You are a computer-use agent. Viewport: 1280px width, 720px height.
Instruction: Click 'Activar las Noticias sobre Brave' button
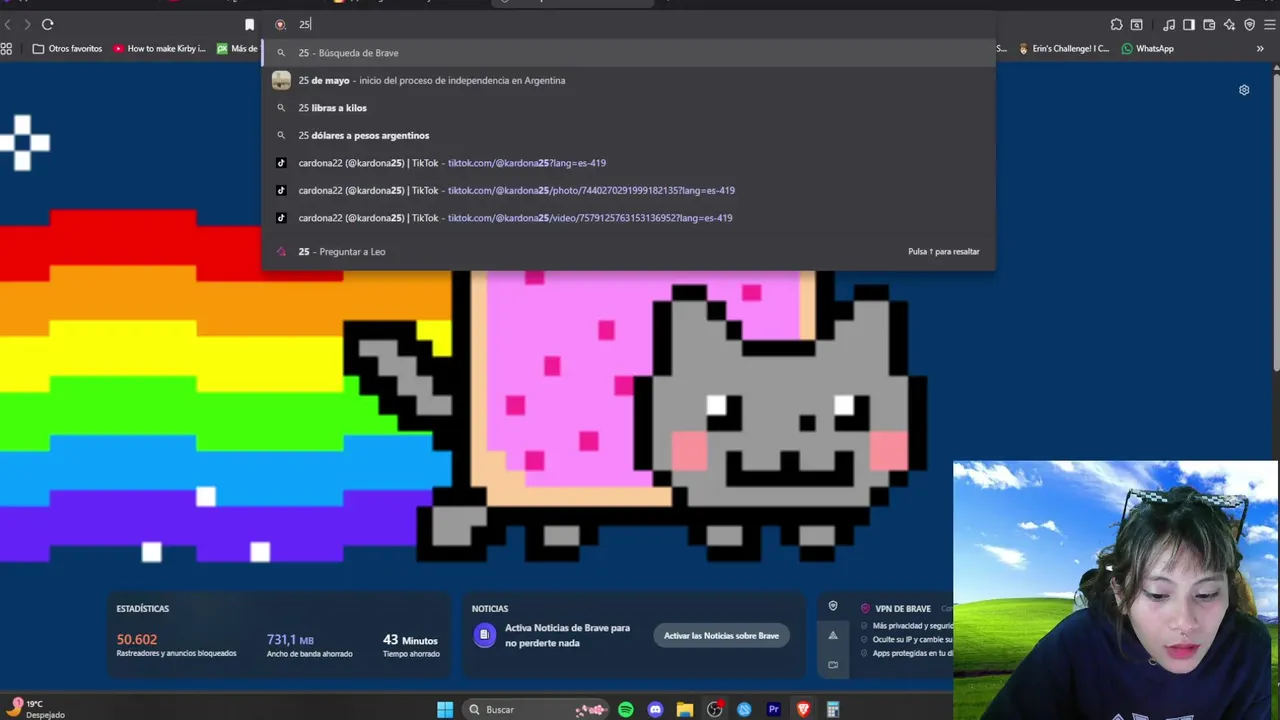[x=721, y=635]
